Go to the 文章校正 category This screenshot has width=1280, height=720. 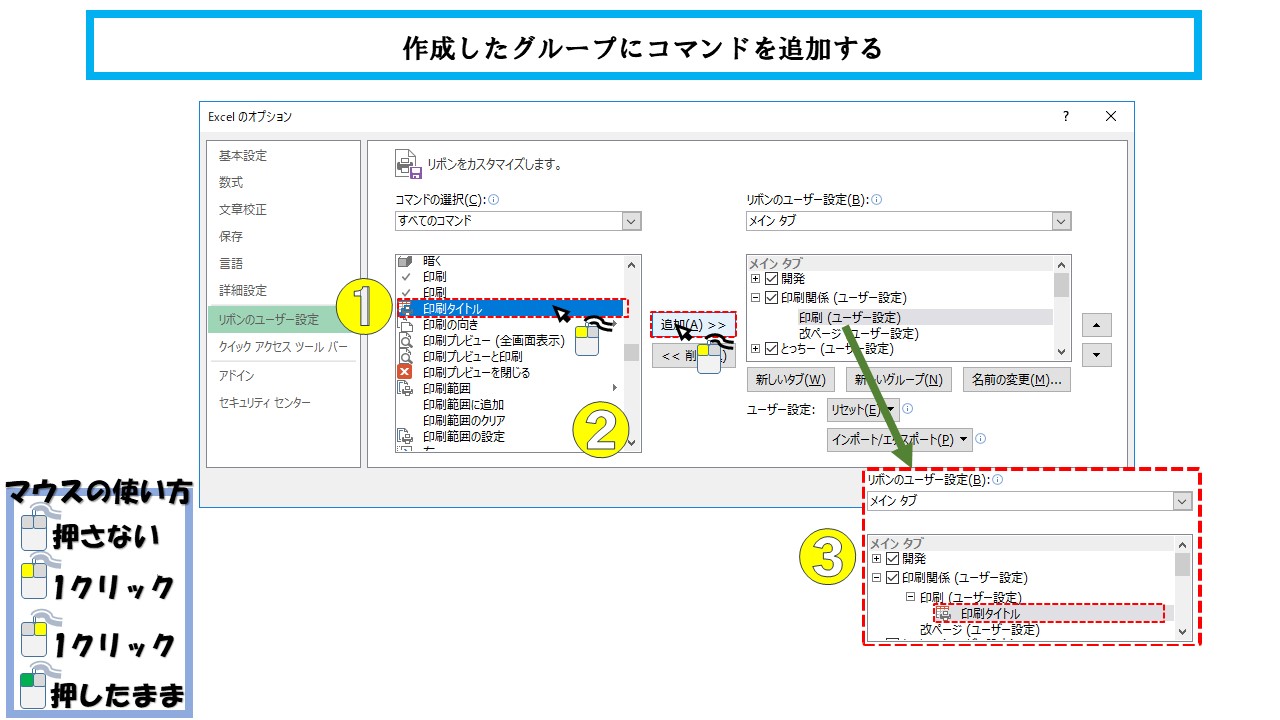[243, 210]
